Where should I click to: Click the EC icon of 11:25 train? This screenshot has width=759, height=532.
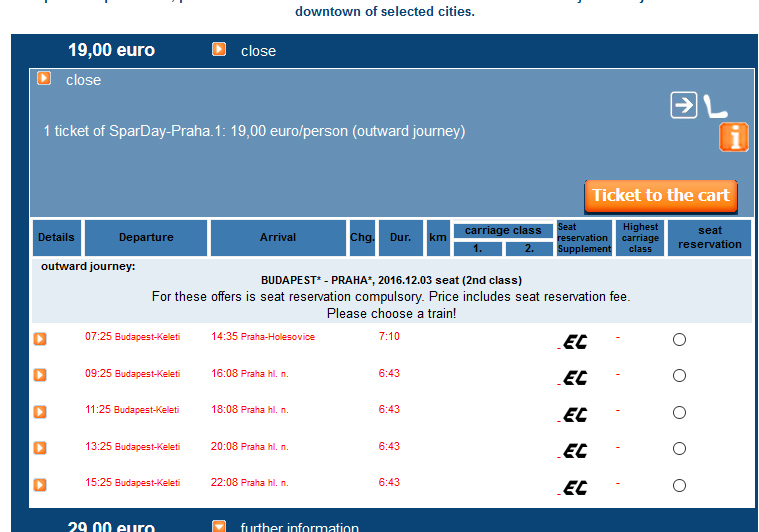[x=575, y=415]
